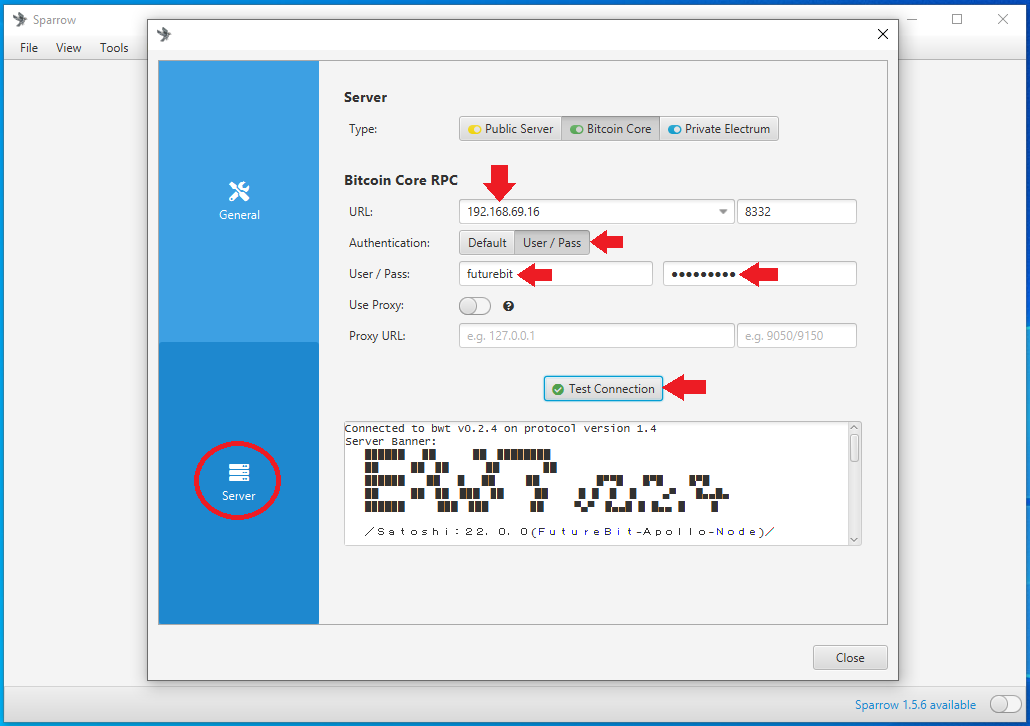This screenshot has height=726, width=1030.
Task: Choose User / Pass authentication option
Action: (552, 243)
